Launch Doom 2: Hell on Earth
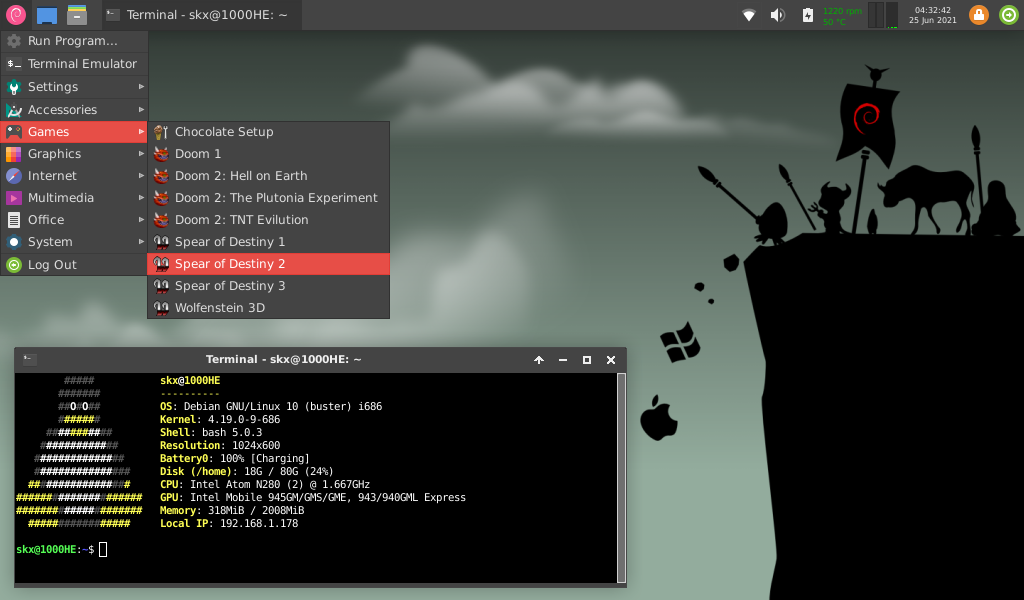Image resolution: width=1024 pixels, height=600 pixels. pyautogui.click(x=268, y=176)
